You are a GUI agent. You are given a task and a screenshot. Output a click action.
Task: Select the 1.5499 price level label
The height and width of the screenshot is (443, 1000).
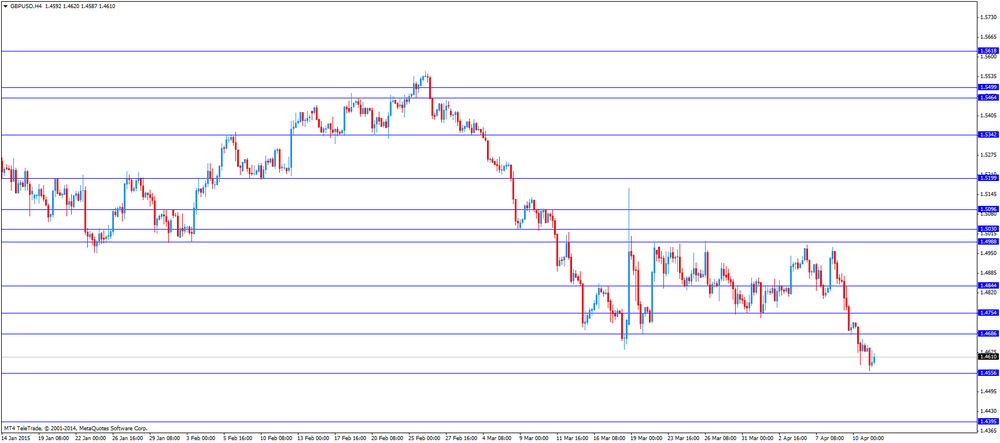pyautogui.click(x=987, y=87)
